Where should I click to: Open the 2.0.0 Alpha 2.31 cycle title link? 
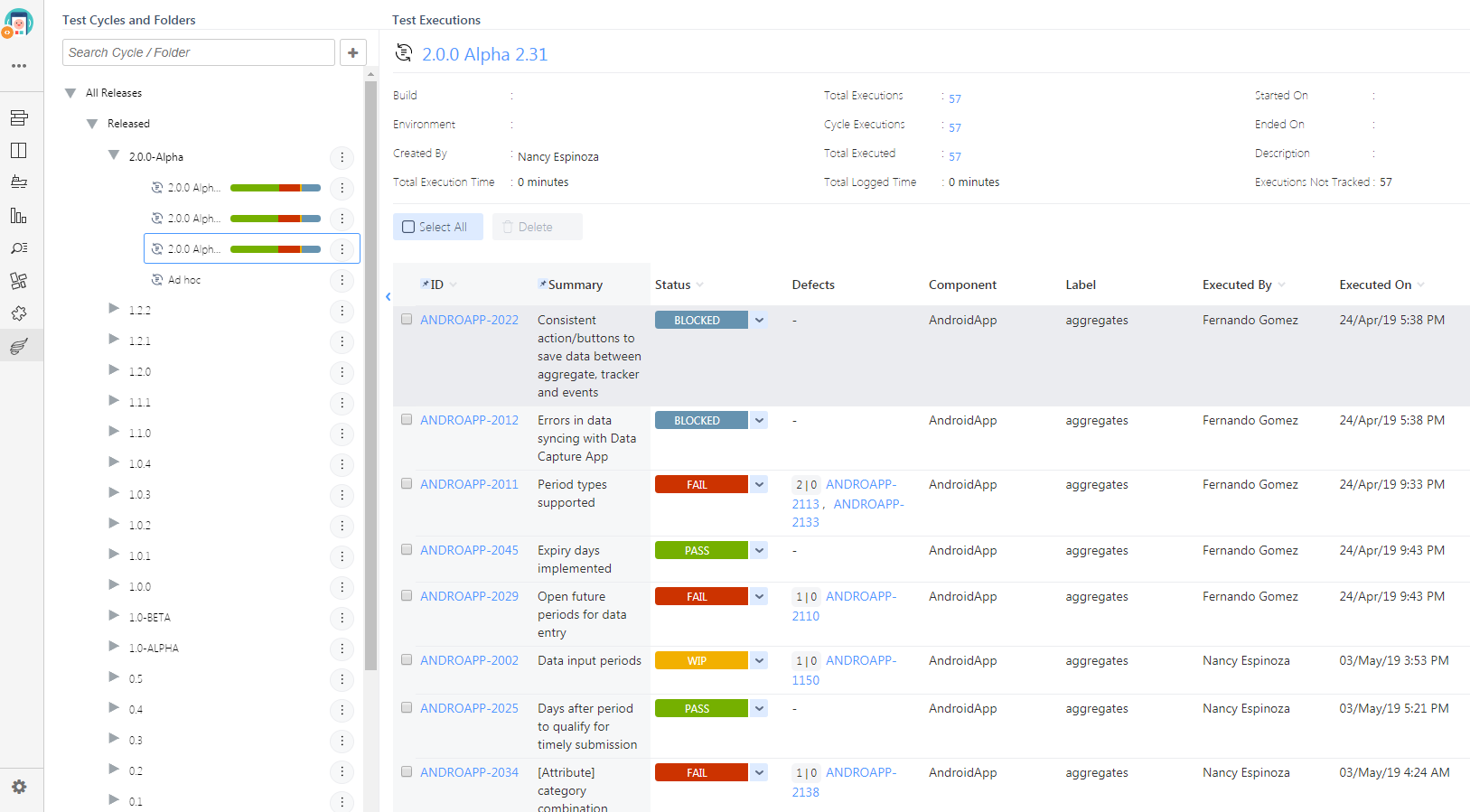(484, 54)
